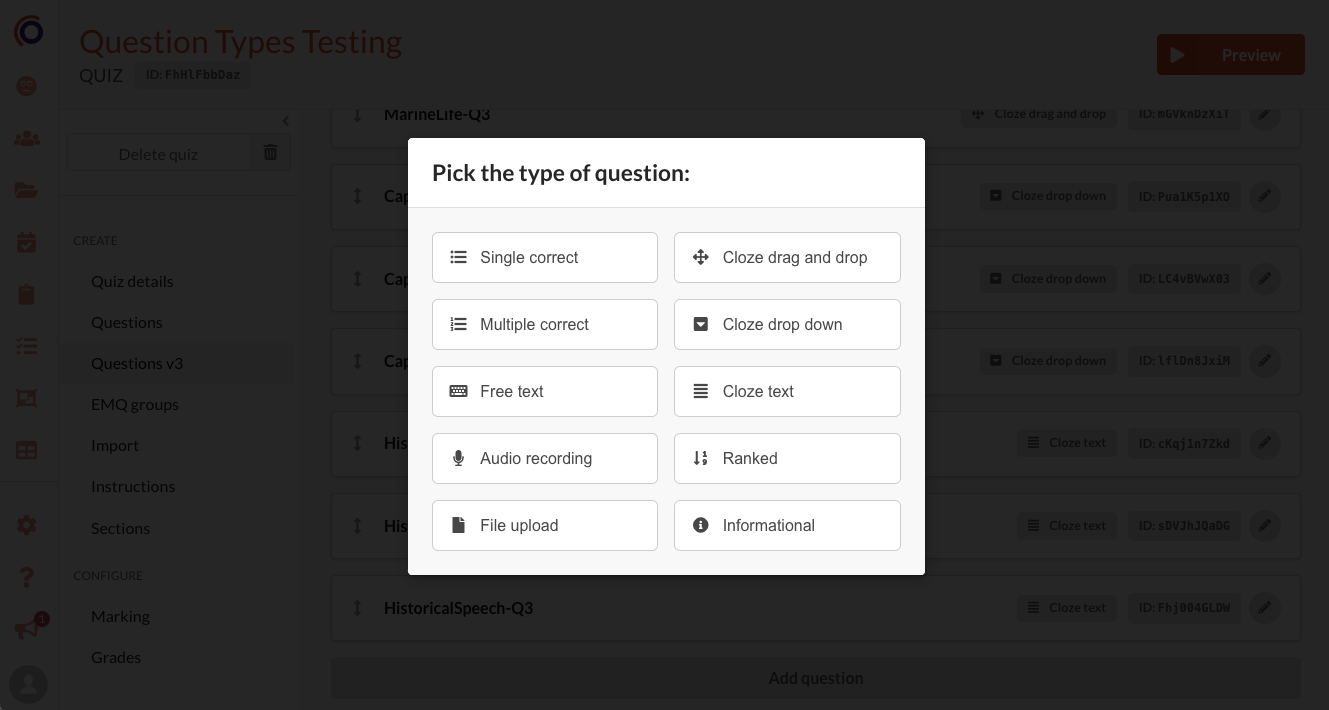Pick the Cloze drag and drop type
Screen dimensions: 1329x710
point(787,257)
